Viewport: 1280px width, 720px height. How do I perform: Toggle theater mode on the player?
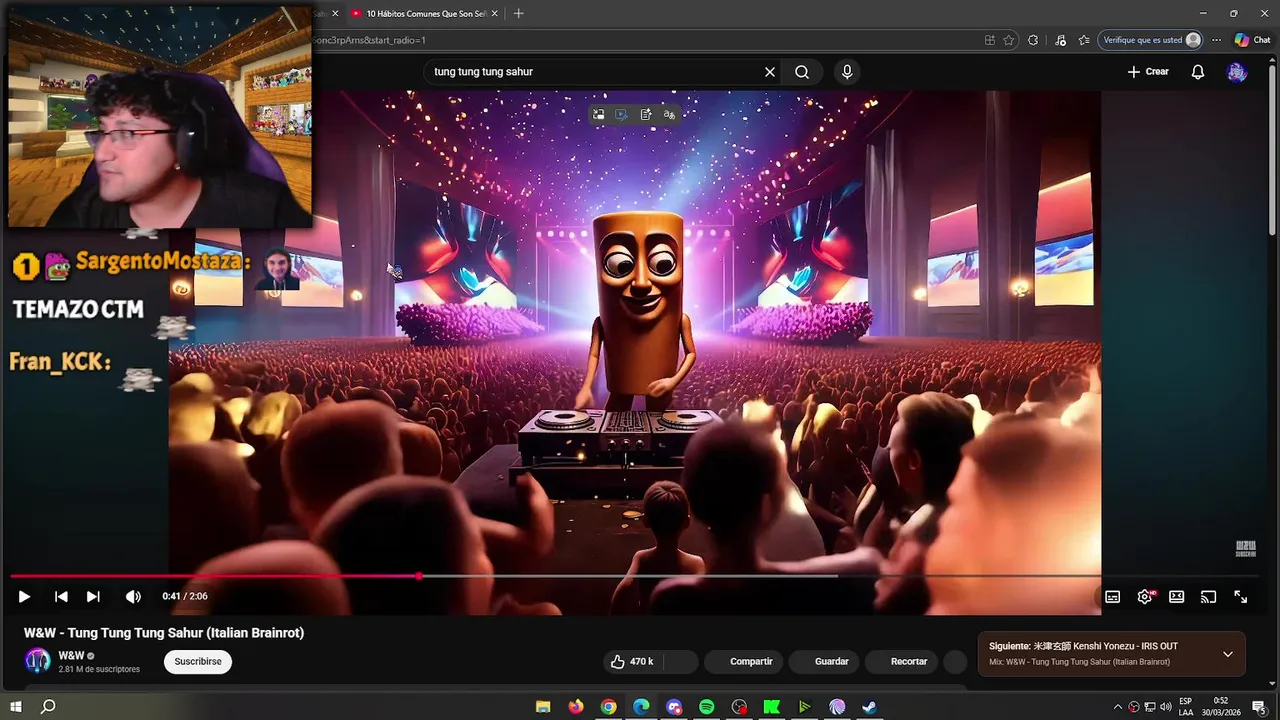pyautogui.click(x=1177, y=597)
